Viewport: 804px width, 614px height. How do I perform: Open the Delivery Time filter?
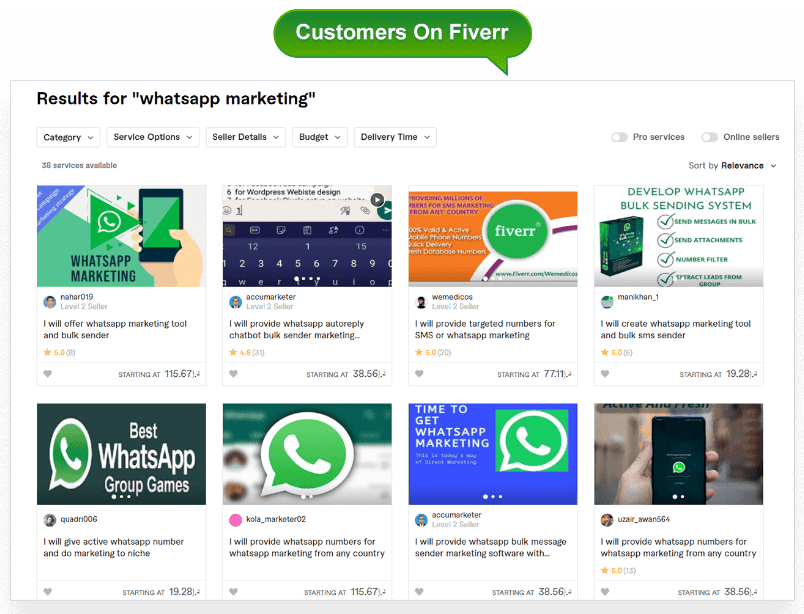(x=395, y=137)
